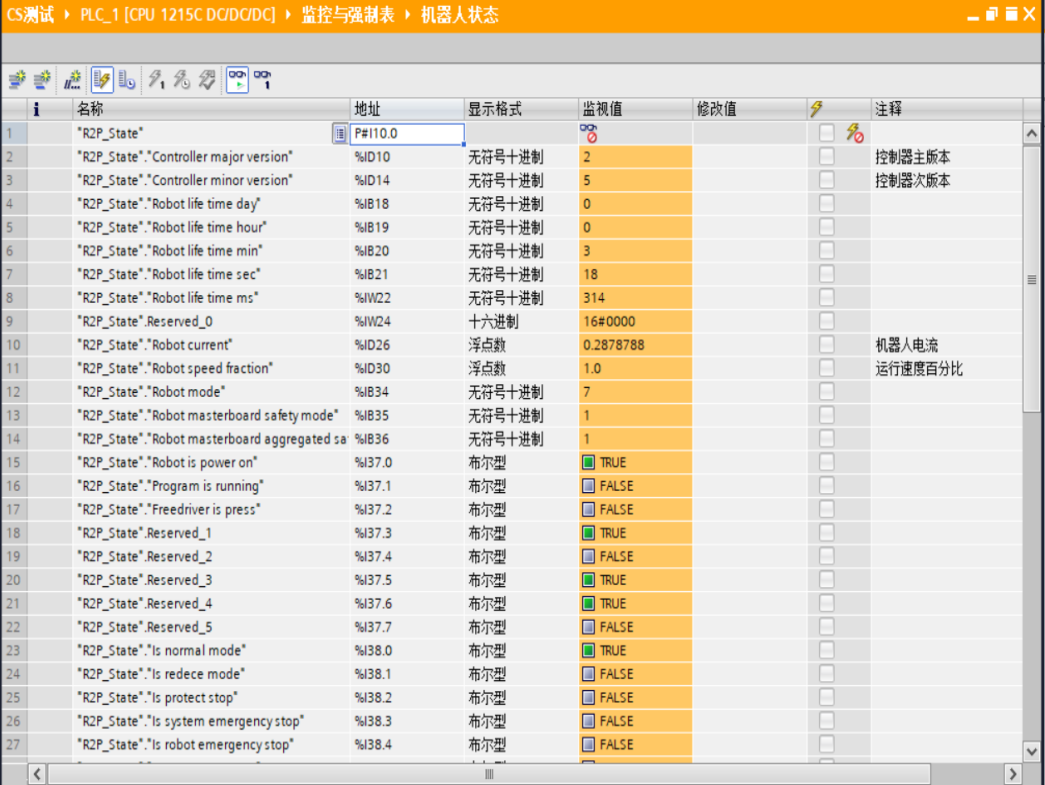Tick the modify checkbox for Robot current row

click(826, 345)
